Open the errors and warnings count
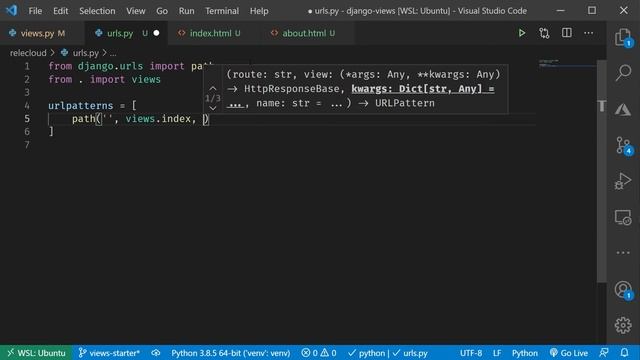The height and width of the screenshot is (360, 640). click(x=319, y=353)
